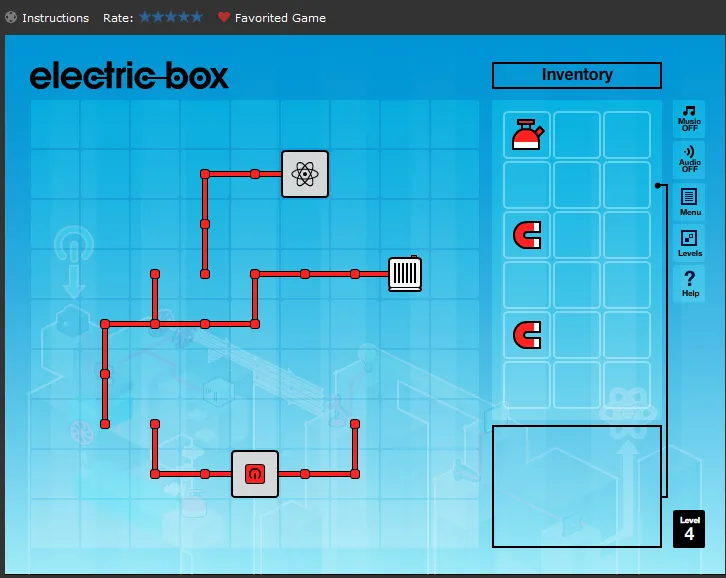Screen dimensions: 726x578
Task: Click the Favorited Game text
Action: [280, 18]
